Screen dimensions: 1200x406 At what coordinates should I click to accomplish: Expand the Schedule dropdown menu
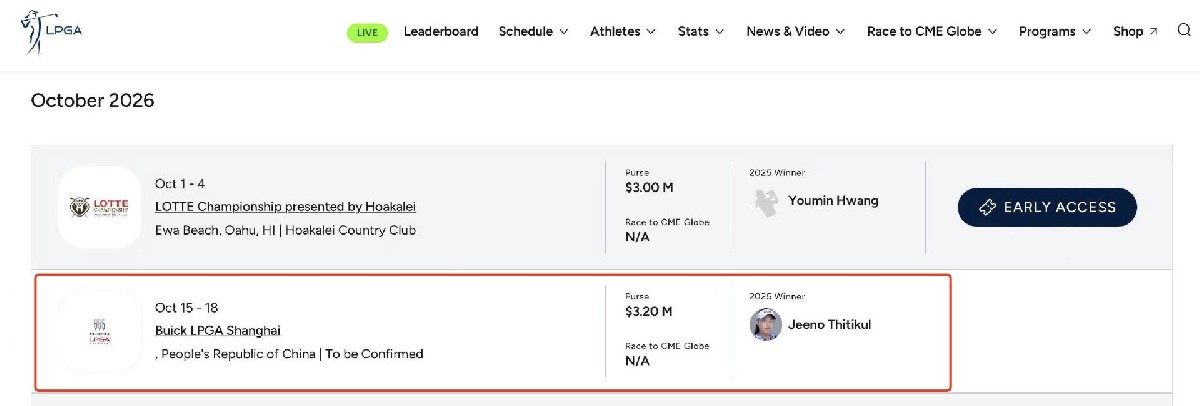click(x=533, y=32)
